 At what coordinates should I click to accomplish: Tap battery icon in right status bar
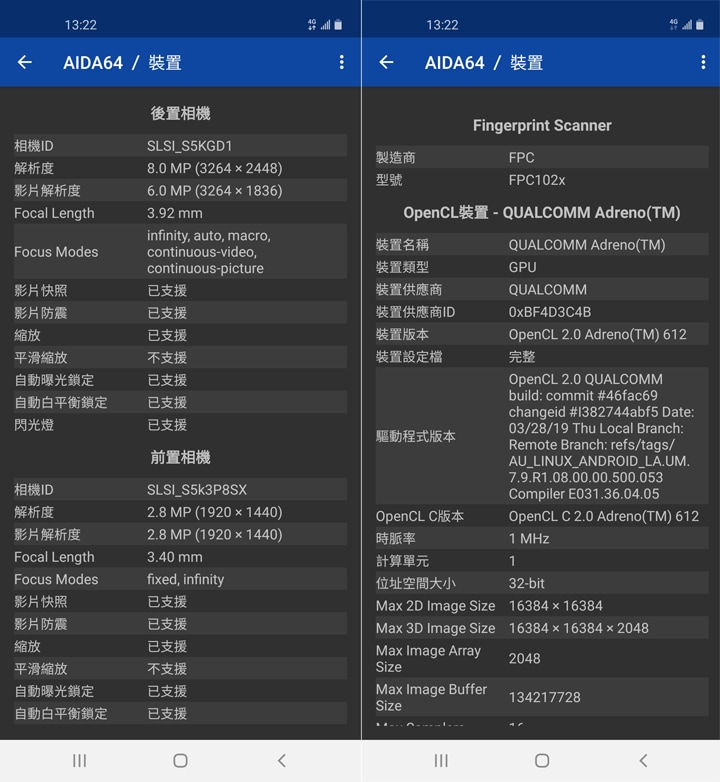click(x=700, y=24)
